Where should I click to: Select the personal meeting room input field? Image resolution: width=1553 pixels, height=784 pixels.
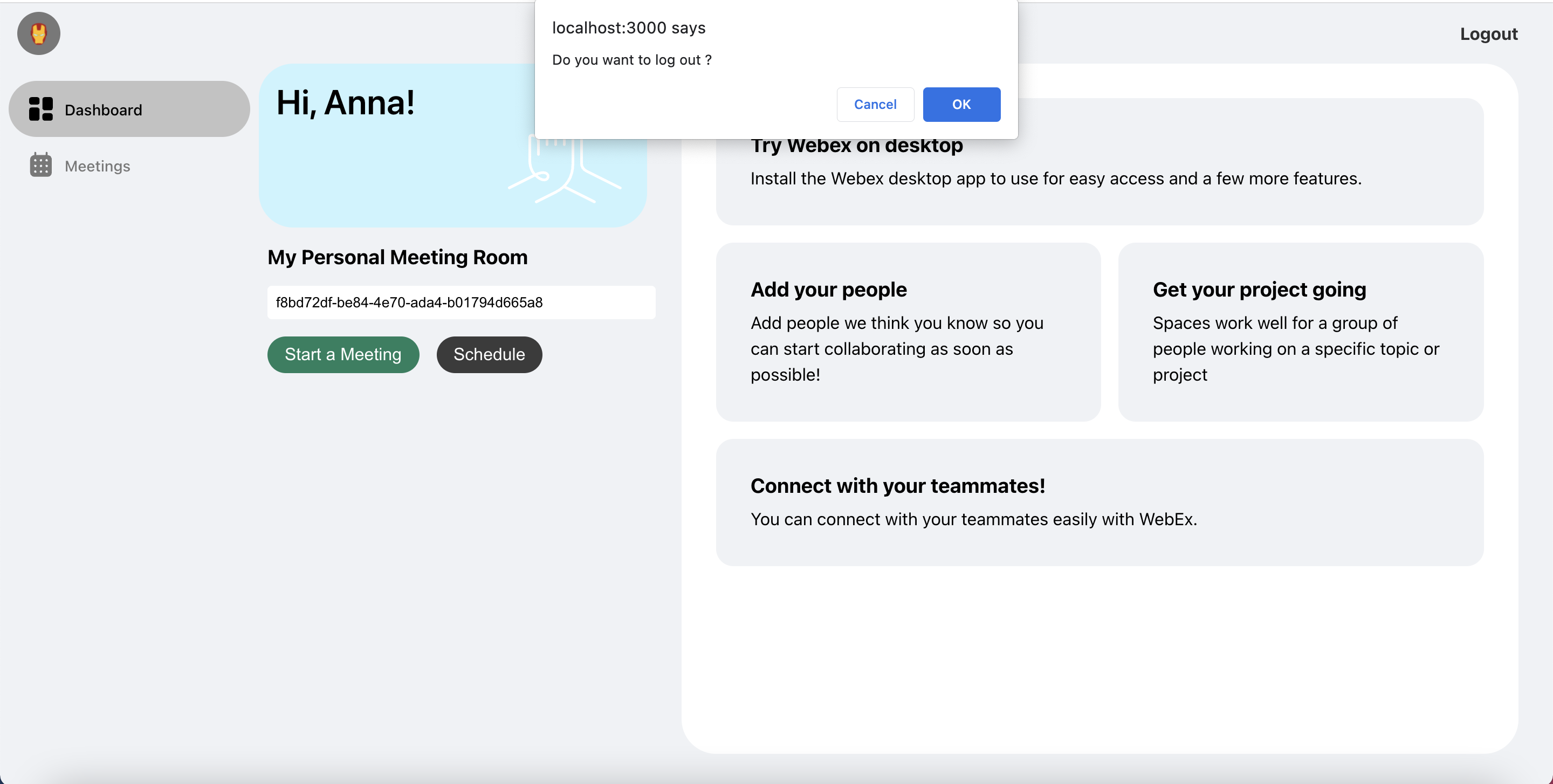[462, 302]
